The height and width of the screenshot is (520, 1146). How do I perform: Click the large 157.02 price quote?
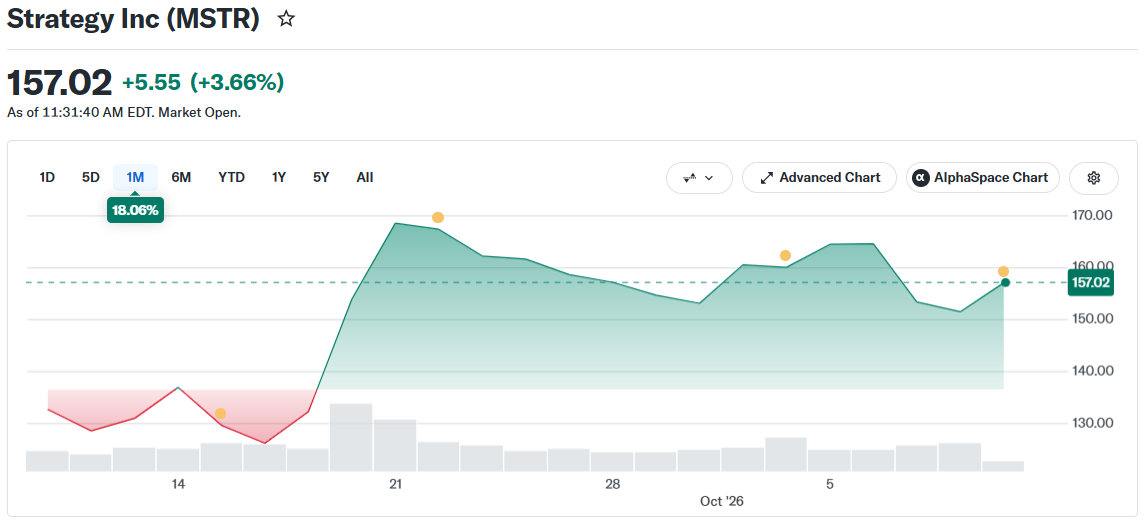pos(59,83)
